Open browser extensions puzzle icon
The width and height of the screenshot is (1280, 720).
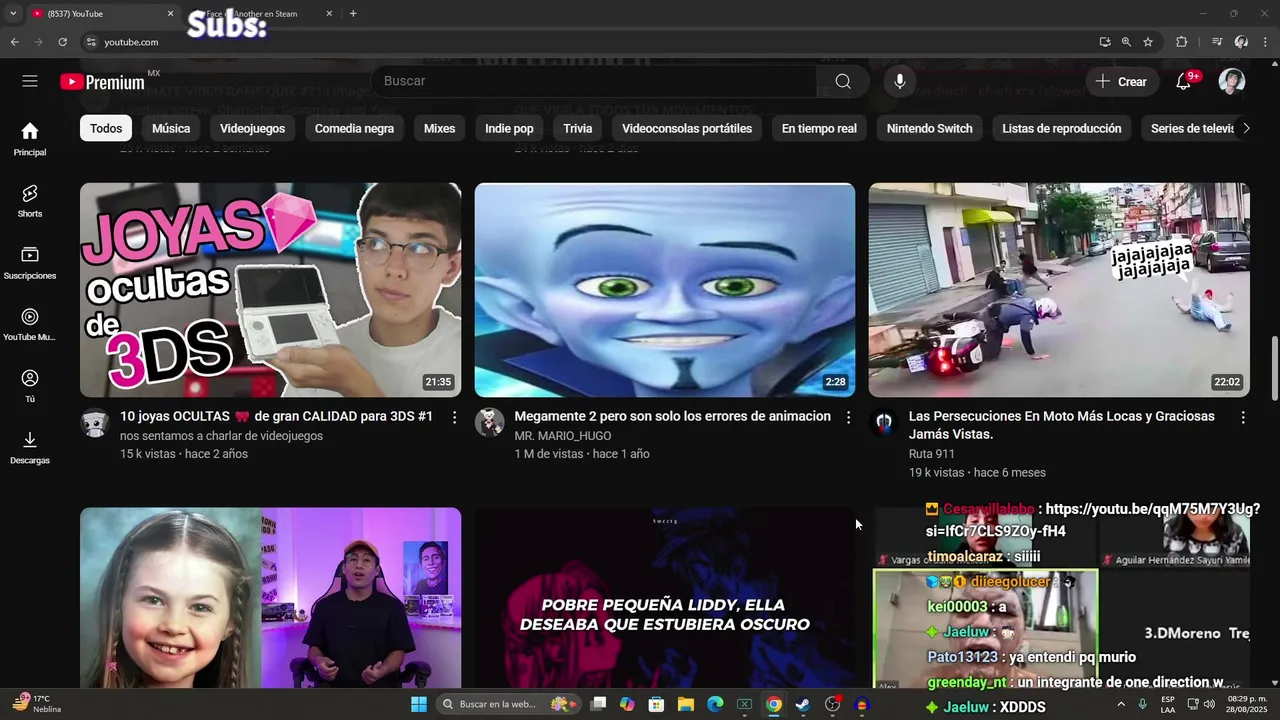pyautogui.click(x=1181, y=42)
